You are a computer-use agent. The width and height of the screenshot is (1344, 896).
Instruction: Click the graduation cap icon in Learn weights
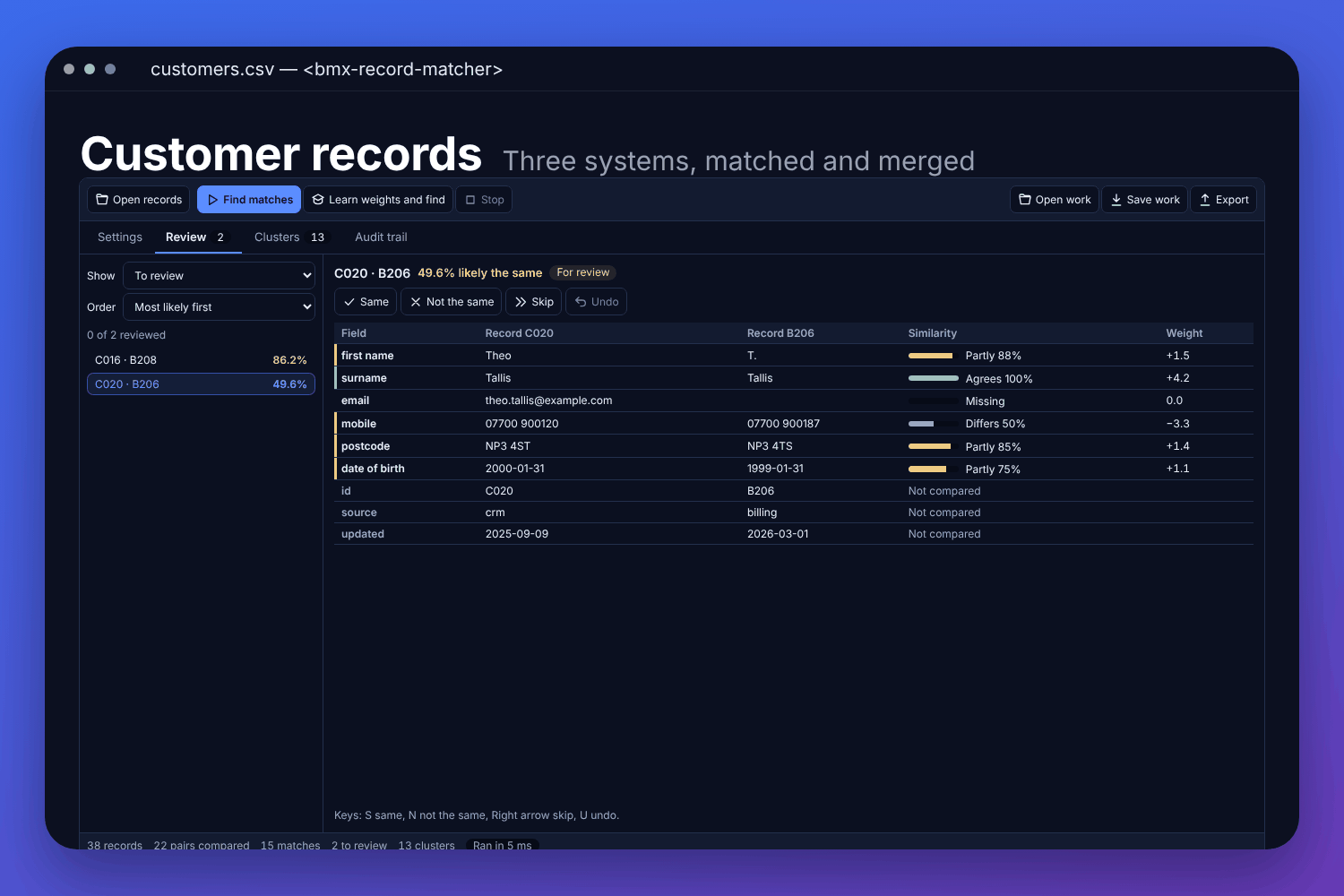pyautogui.click(x=318, y=200)
